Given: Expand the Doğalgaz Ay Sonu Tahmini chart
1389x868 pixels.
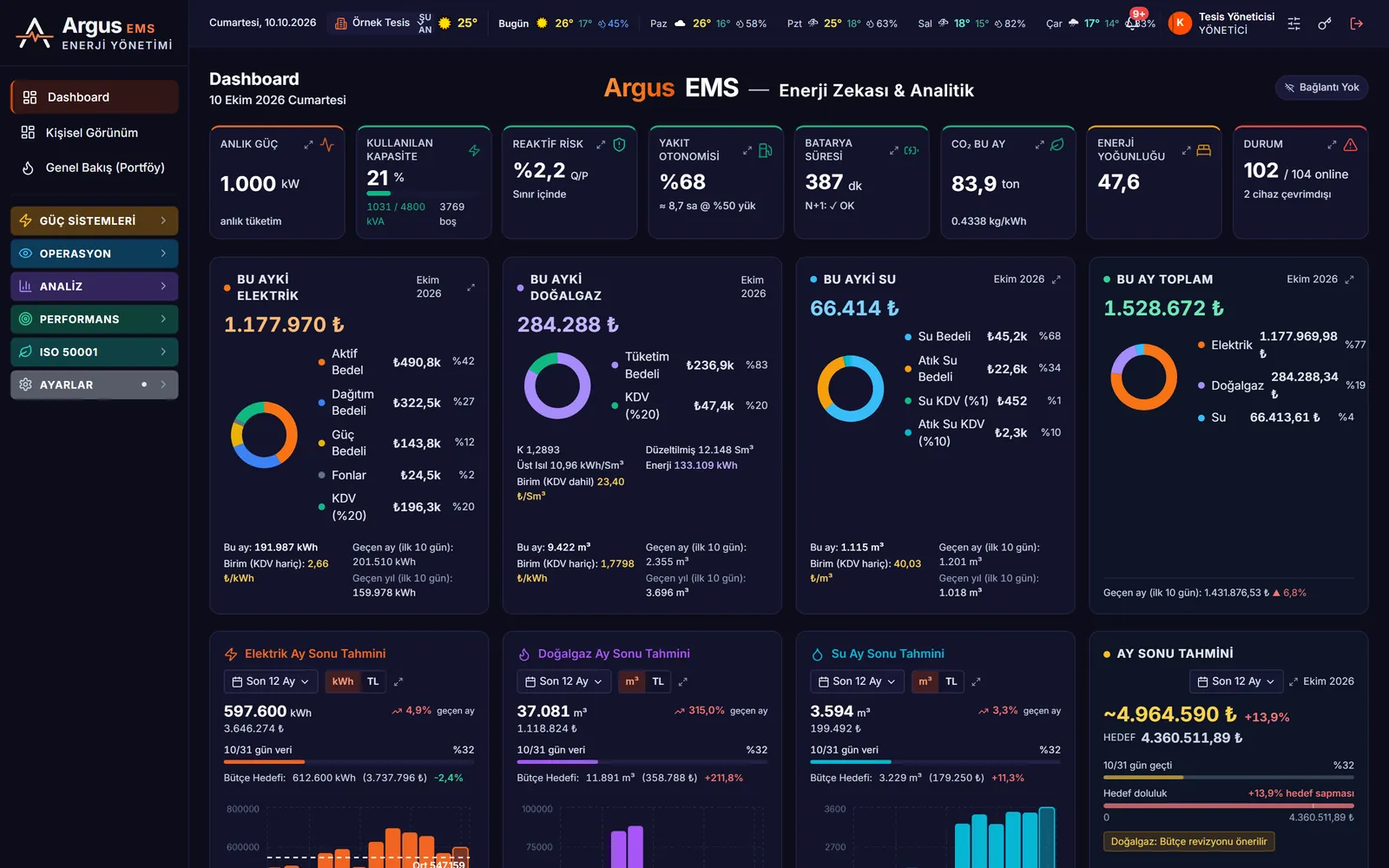Looking at the screenshot, I should point(683,681).
